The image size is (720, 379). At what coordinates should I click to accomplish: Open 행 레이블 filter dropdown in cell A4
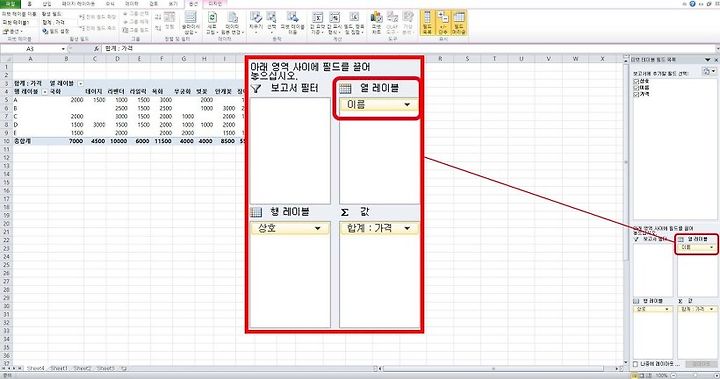[x=45, y=92]
